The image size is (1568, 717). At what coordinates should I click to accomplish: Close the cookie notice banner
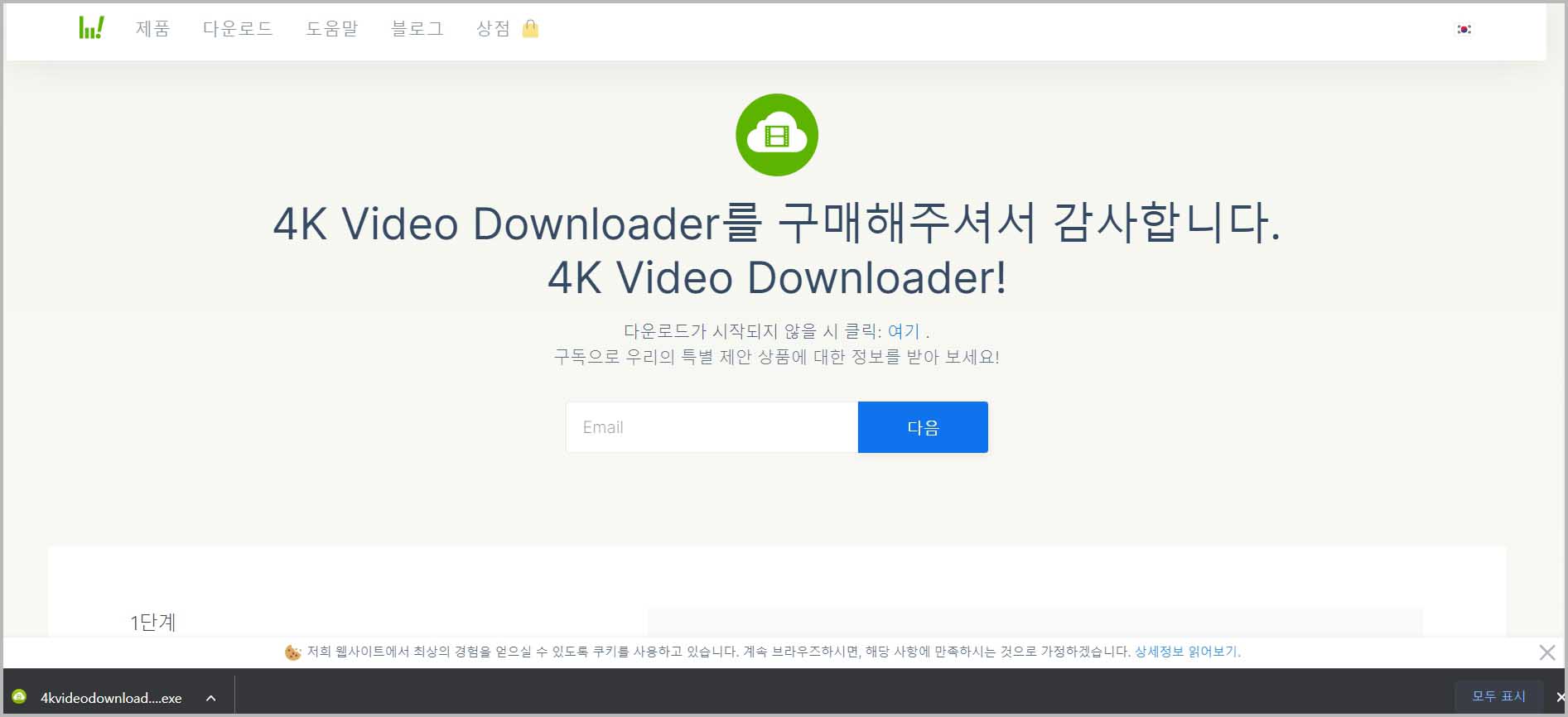click(1546, 652)
